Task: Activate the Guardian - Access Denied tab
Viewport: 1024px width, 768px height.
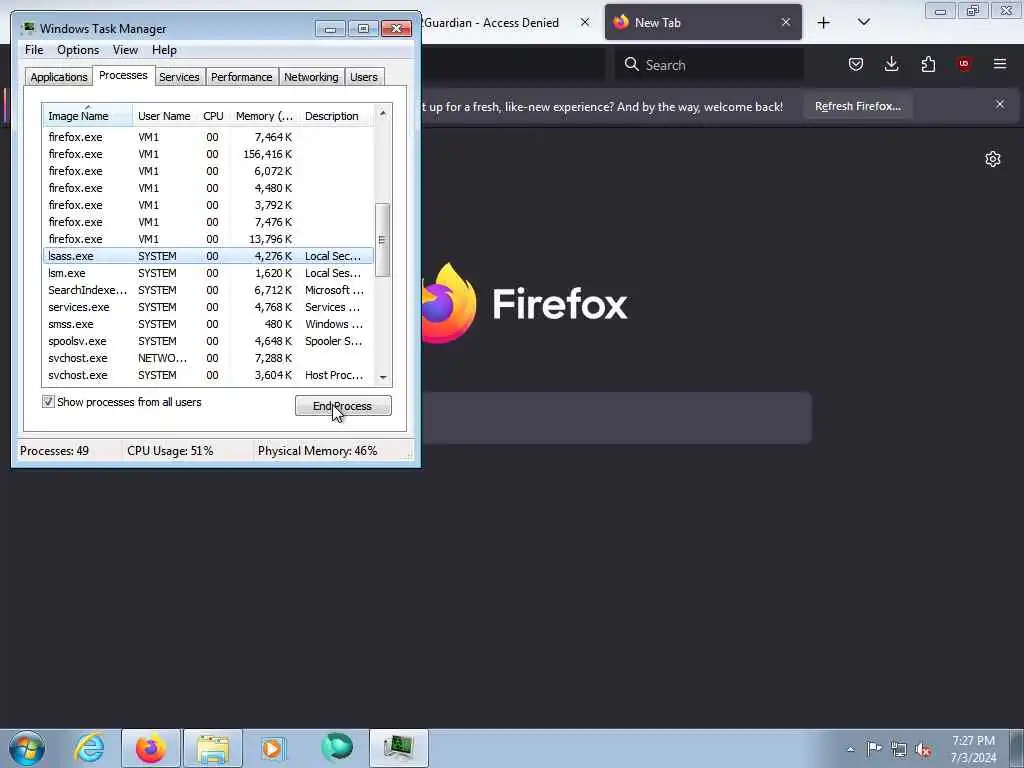Action: click(x=496, y=22)
